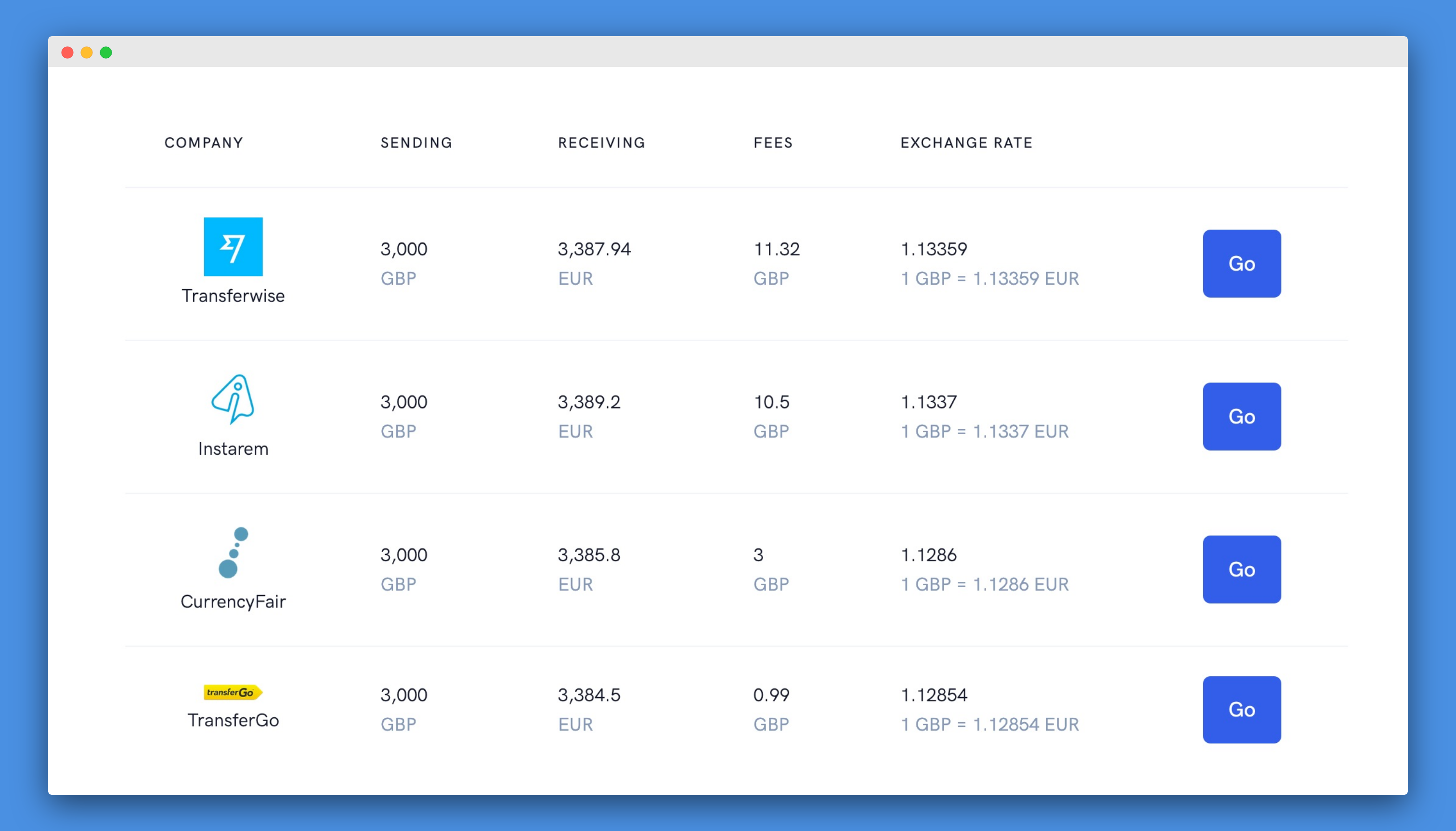The height and width of the screenshot is (831, 1456).
Task: Select the CurrencyFair company name text
Action: pyautogui.click(x=233, y=602)
